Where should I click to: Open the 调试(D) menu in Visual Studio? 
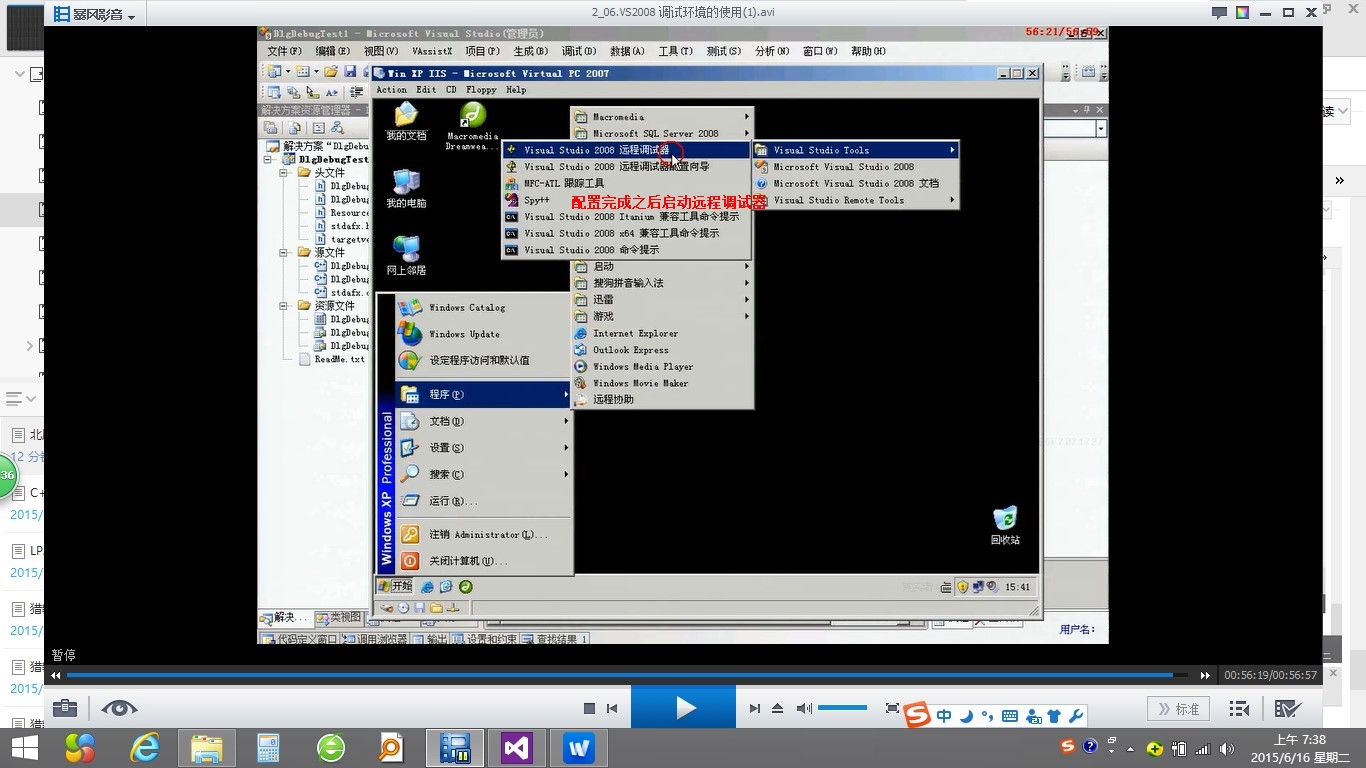tap(578, 51)
